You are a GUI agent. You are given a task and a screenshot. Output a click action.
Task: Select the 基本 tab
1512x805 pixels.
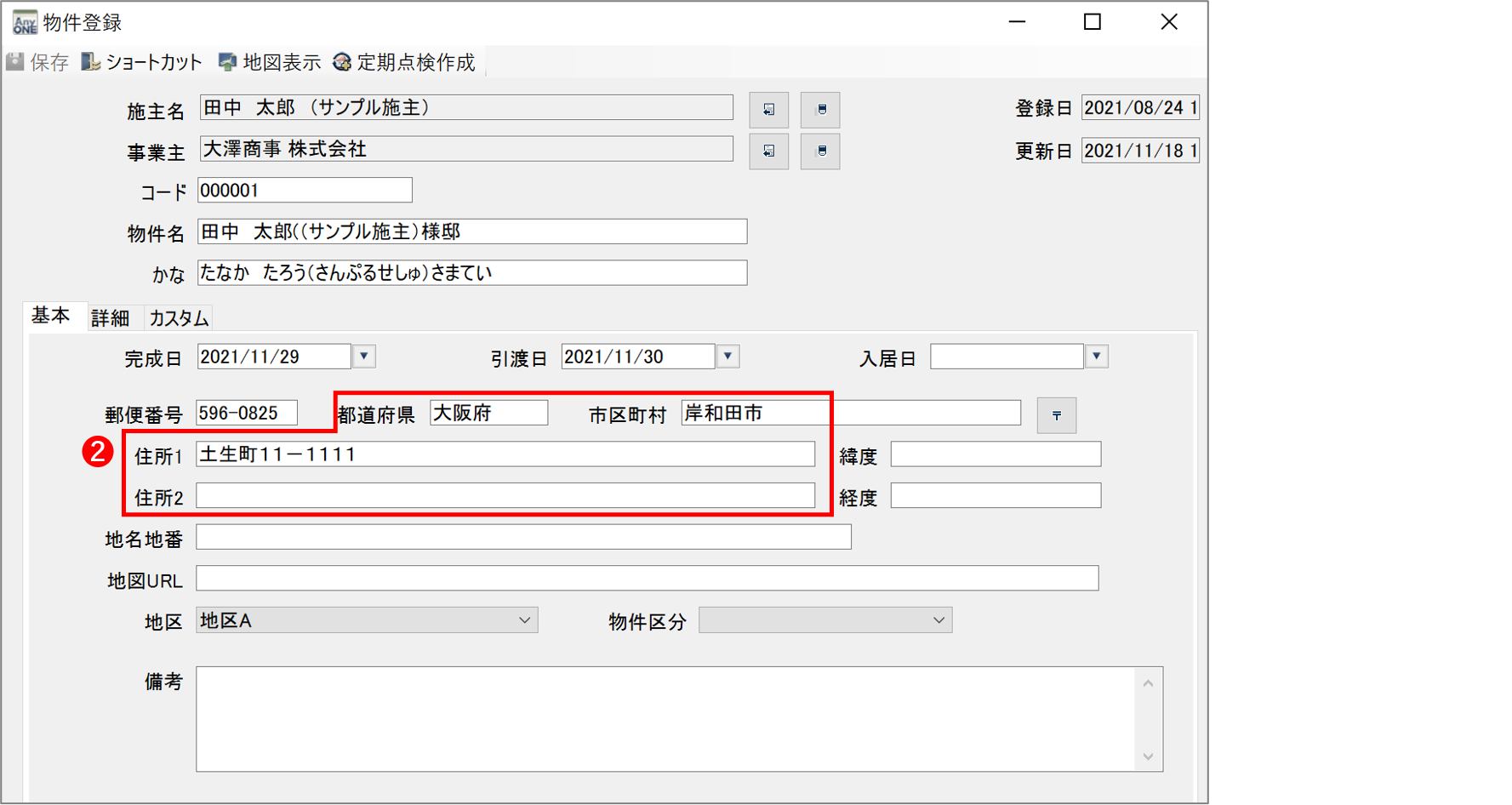click(x=50, y=316)
